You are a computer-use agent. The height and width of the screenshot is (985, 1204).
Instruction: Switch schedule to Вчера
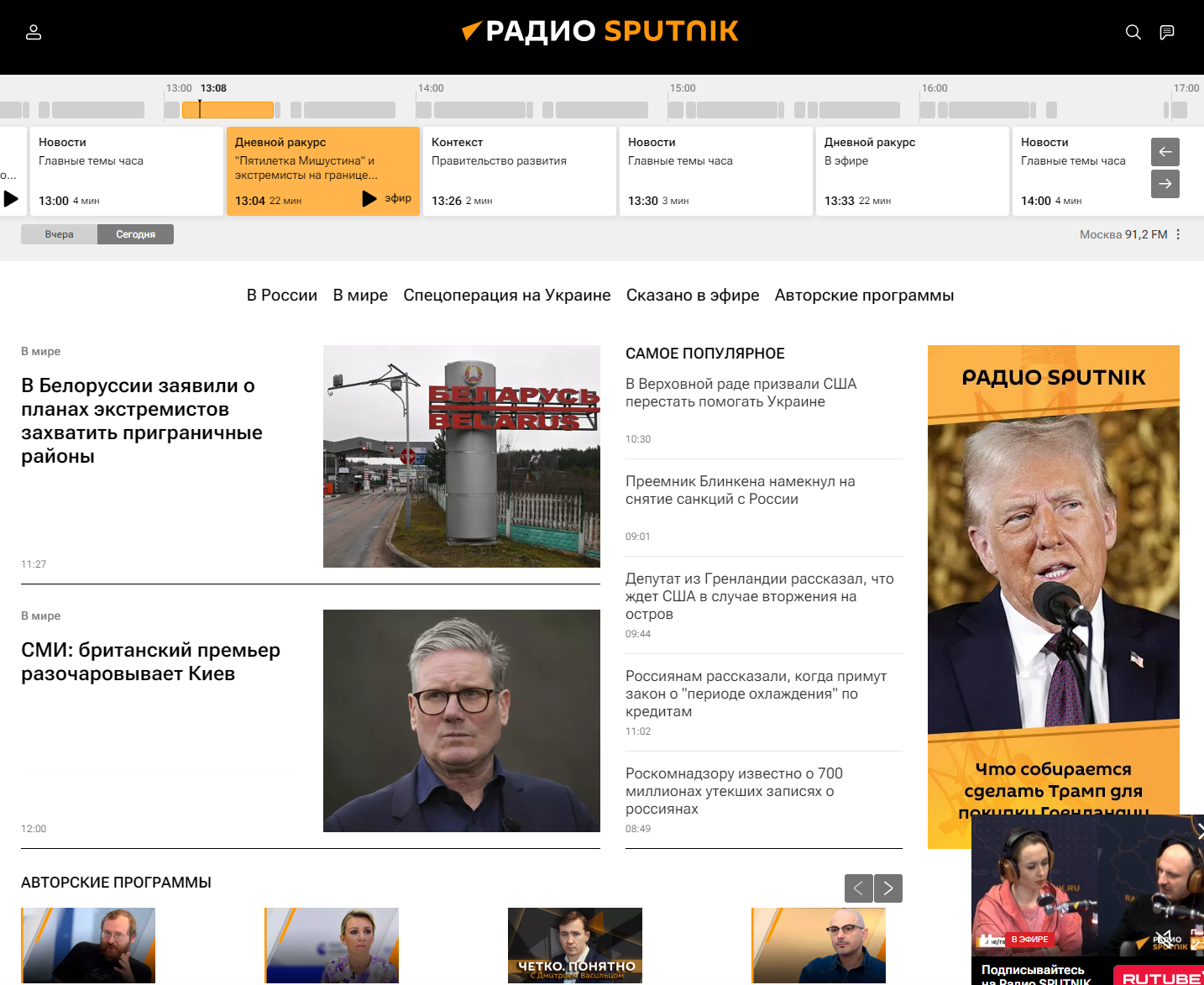pos(59,234)
